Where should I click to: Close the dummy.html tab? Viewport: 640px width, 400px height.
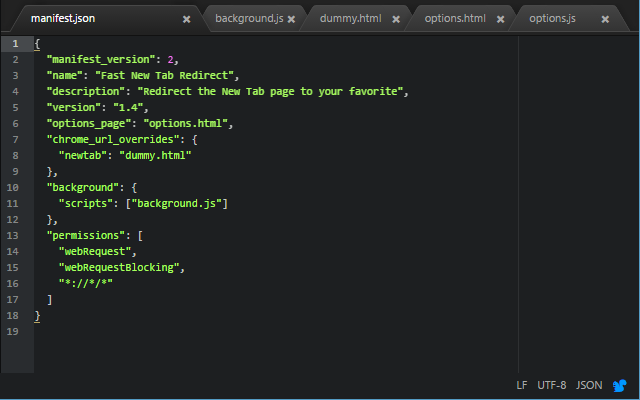(x=396, y=19)
